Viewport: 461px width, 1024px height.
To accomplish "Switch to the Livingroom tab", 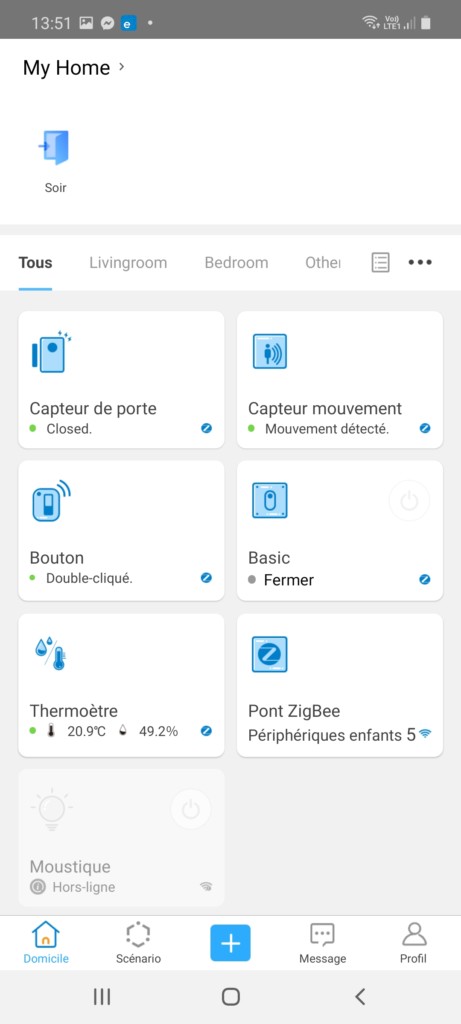I will click(128, 263).
